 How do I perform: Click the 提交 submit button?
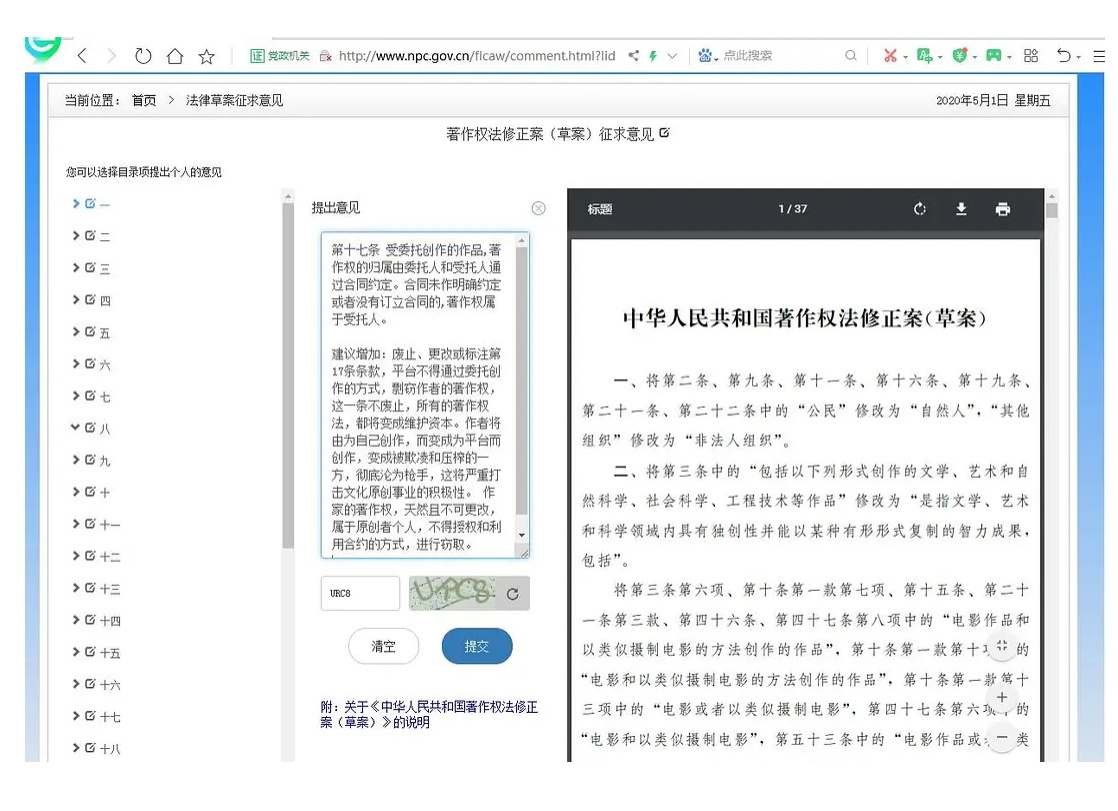[477, 646]
